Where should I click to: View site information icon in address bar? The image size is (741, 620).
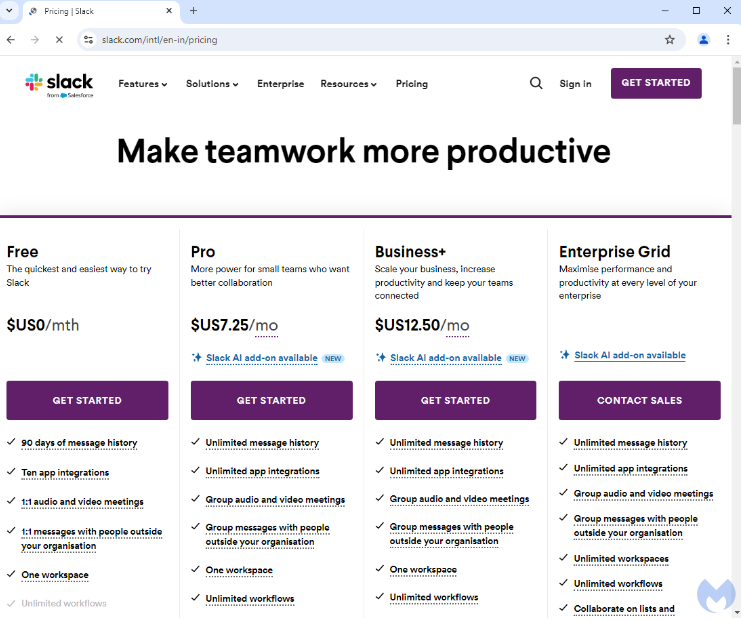pos(88,40)
